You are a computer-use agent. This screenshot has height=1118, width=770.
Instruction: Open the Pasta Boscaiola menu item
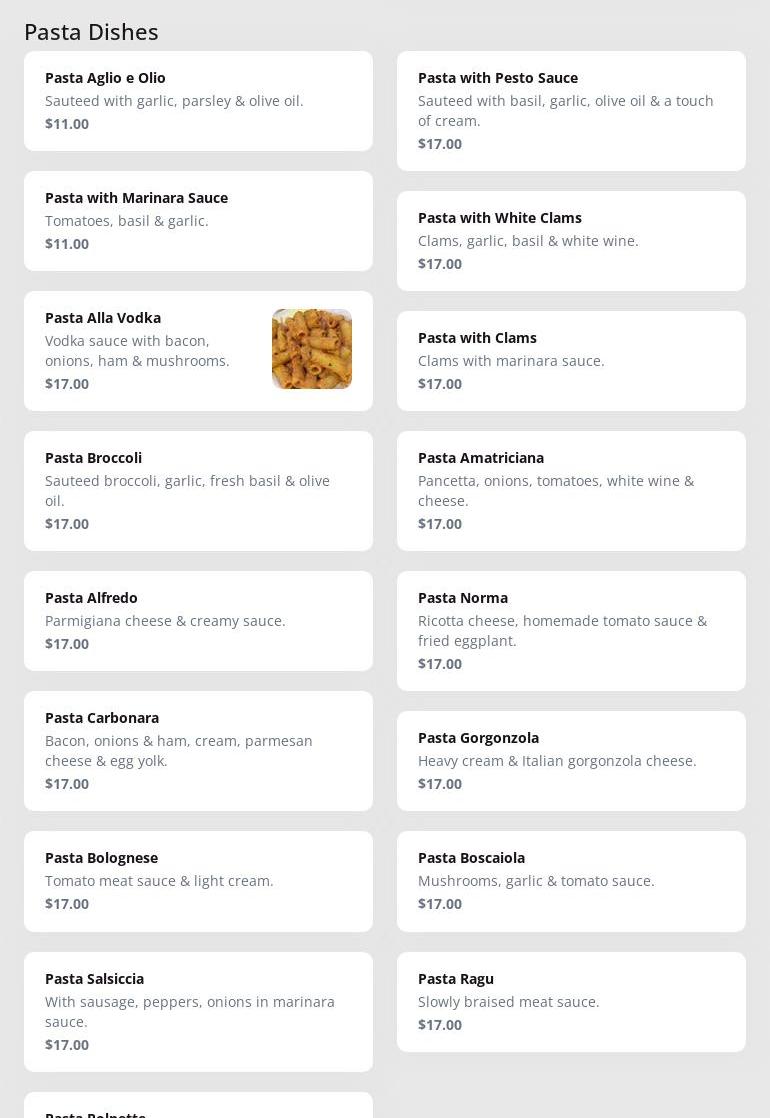click(x=571, y=881)
